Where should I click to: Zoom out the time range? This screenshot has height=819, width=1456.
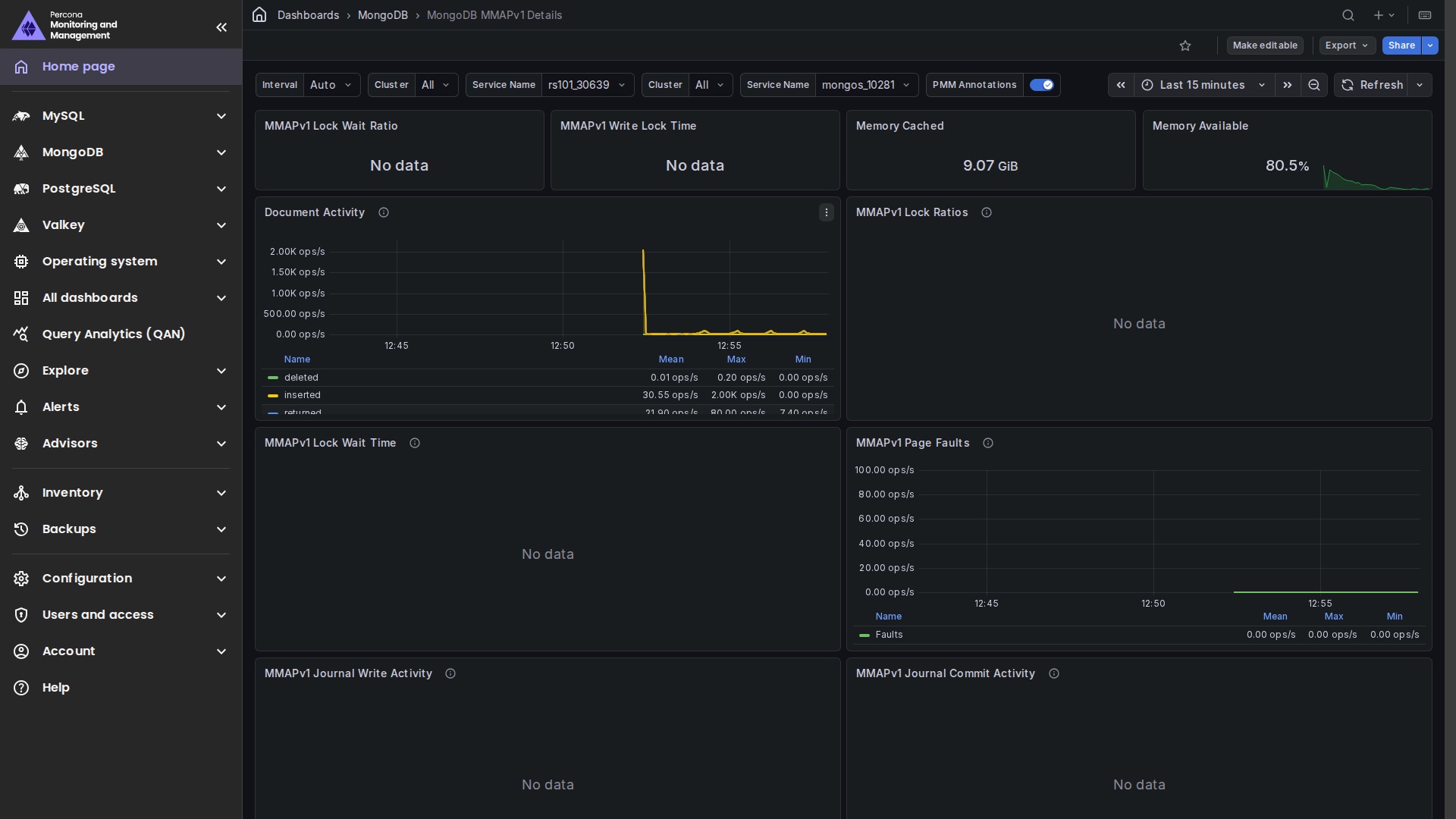[1314, 85]
